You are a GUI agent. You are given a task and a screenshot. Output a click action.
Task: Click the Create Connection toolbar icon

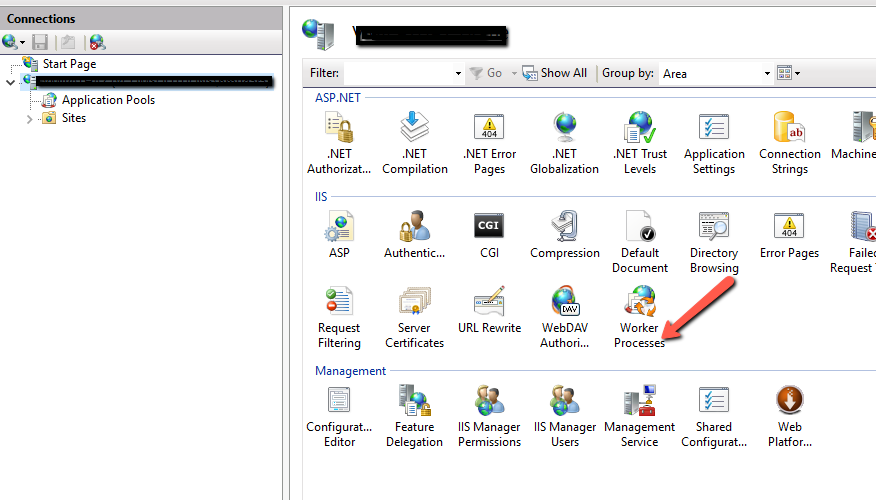click(x=10, y=42)
